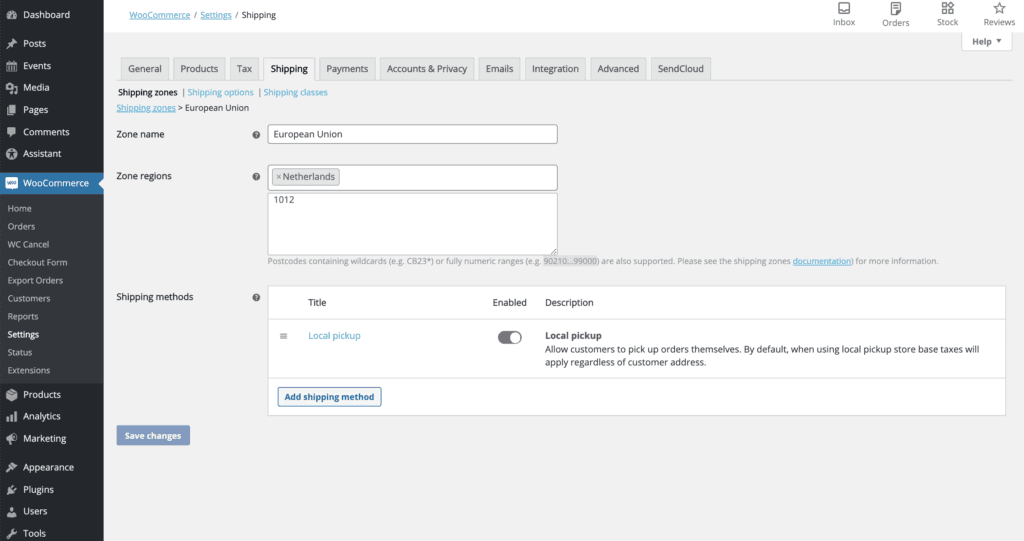This screenshot has width=1024, height=541.
Task: Open WooCommerce Home submenu item
Action: pos(20,208)
